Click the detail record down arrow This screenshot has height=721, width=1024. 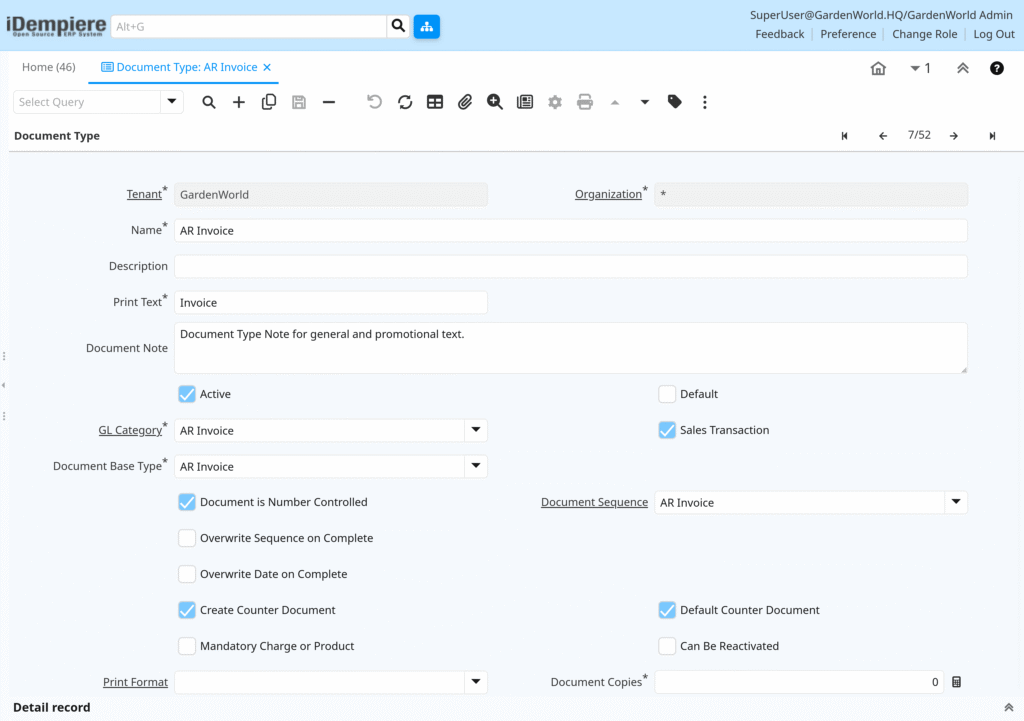click(645, 102)
